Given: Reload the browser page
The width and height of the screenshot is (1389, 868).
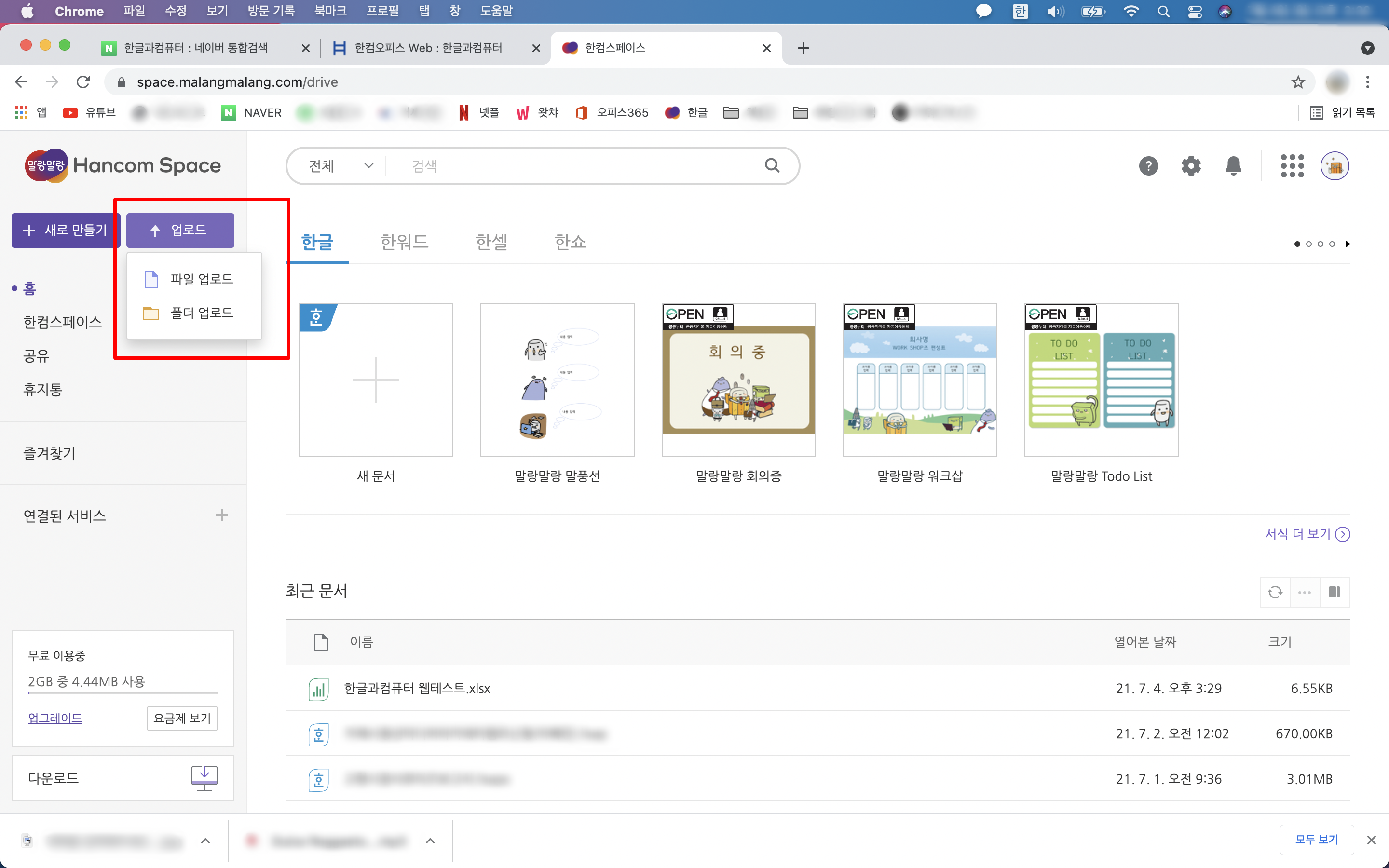Looking at the screenshot, I should point(83,82).
